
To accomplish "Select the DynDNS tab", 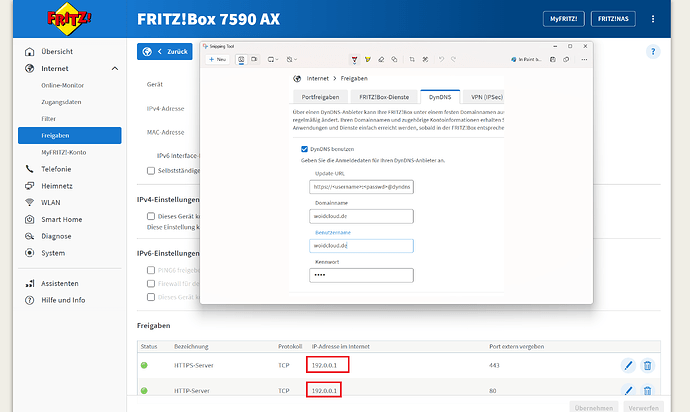I will (x=440, y=97).
